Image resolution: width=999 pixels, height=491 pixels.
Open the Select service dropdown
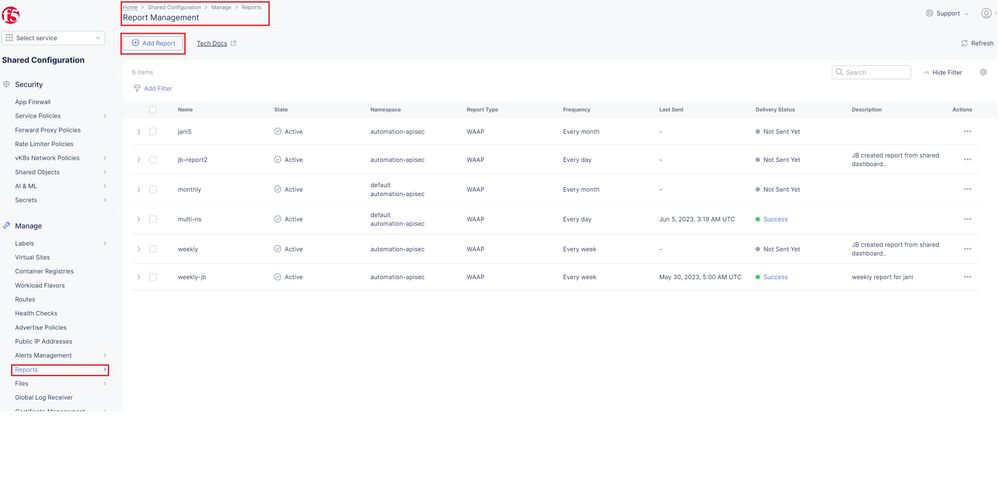coord(54,38)
